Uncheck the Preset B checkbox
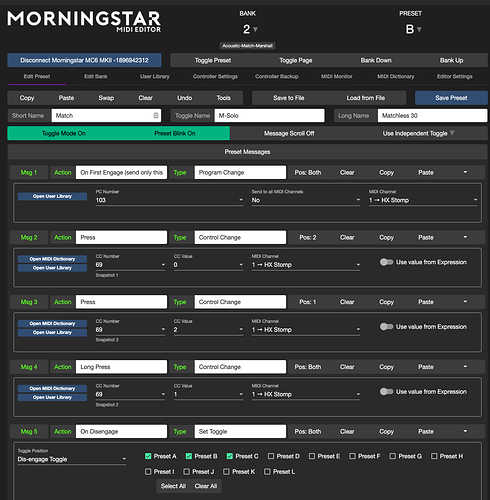 tap(189, 456)
